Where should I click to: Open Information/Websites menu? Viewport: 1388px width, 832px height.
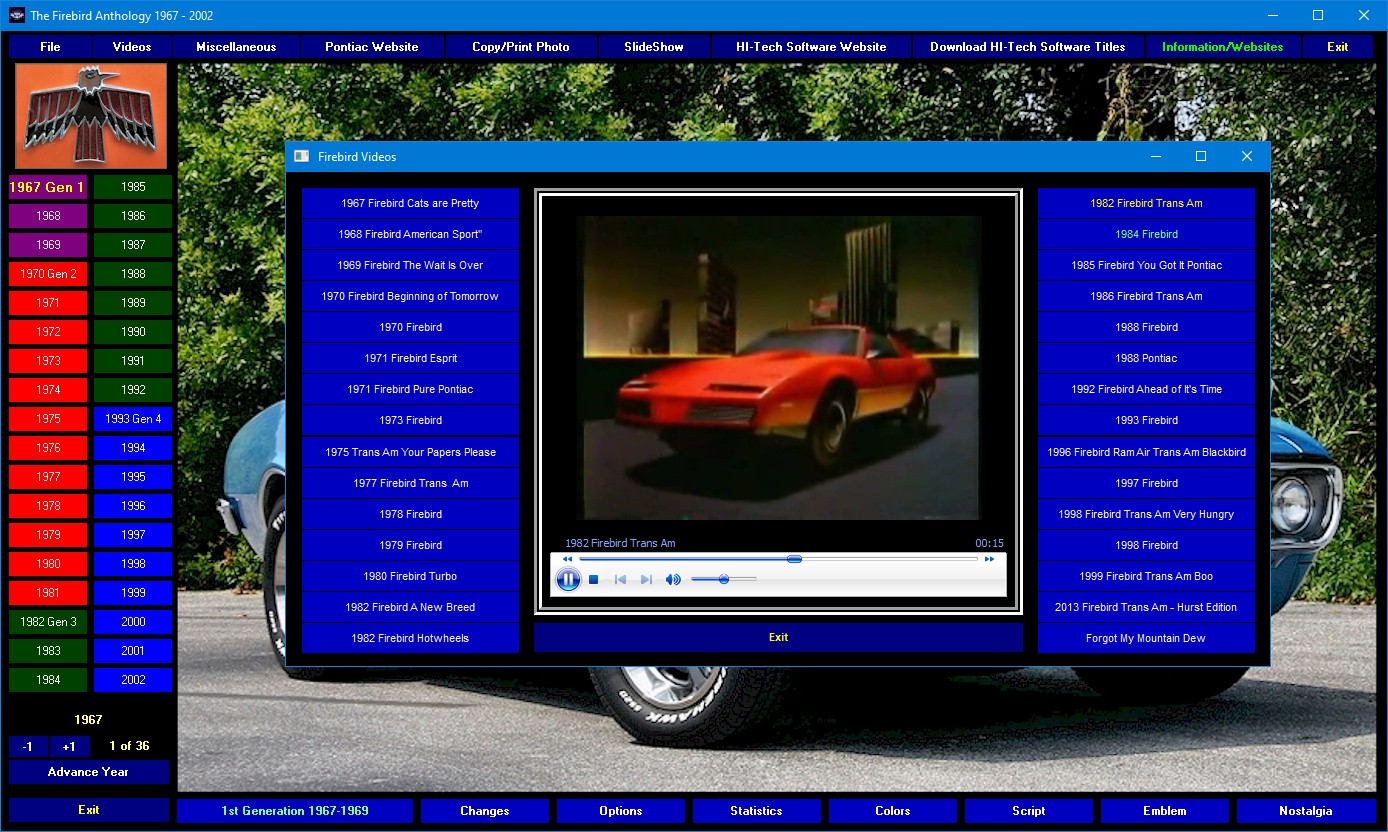(x=1222, y=46)
